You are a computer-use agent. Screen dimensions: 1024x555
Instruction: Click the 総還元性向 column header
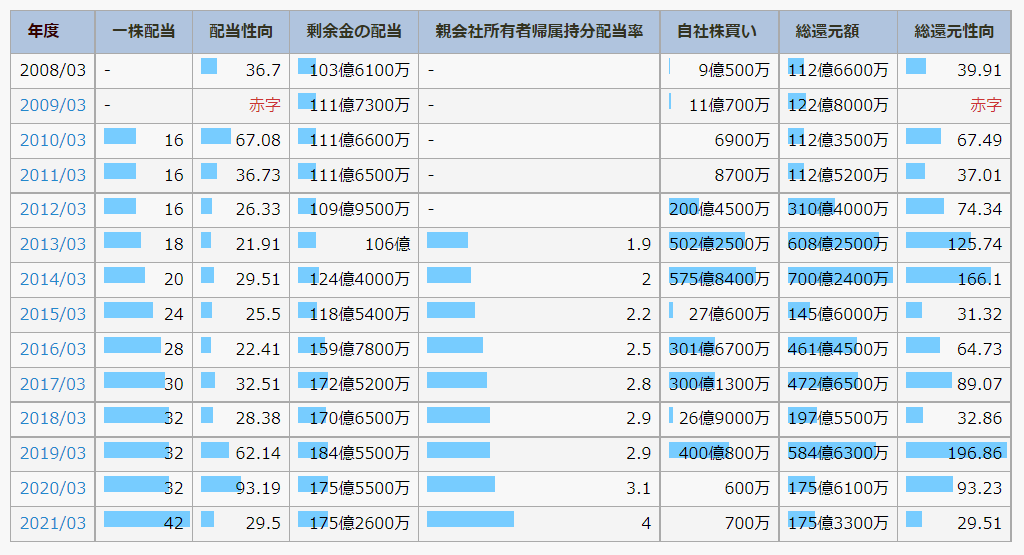pyautogui.click(x=954, y=32)
